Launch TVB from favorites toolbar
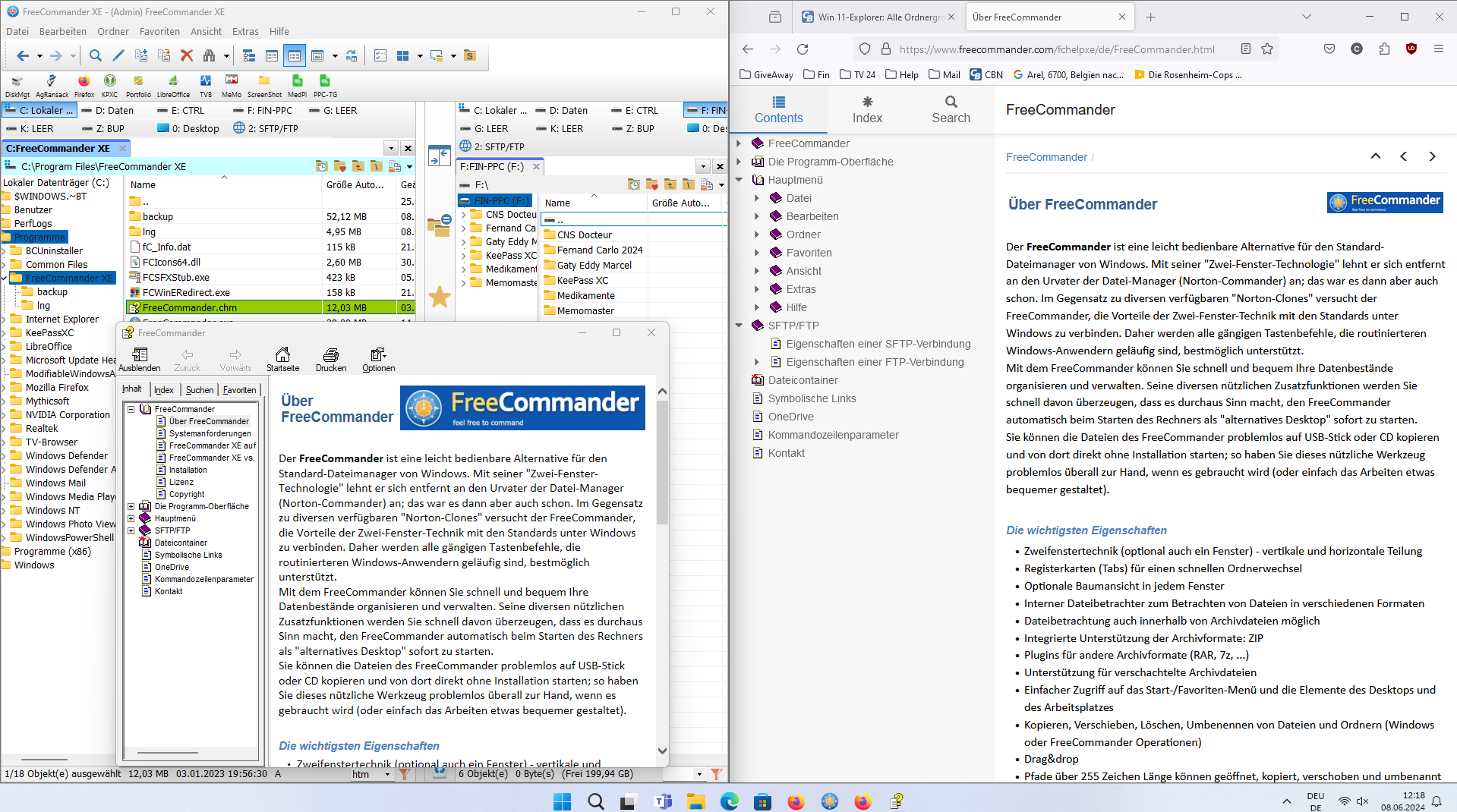Viewport: 1457px width, 812px height. click(x=206, y=87)
